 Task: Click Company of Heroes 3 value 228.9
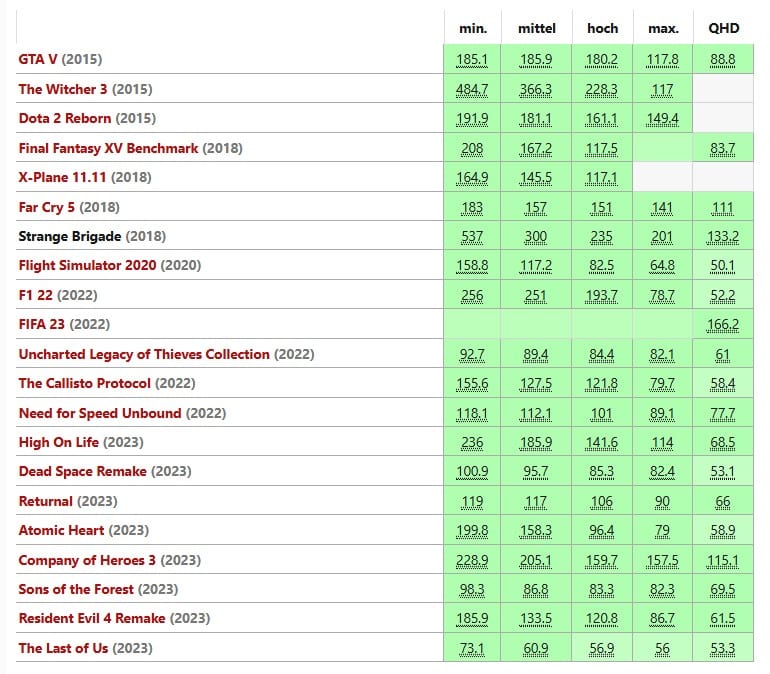(x=472, y=561)
